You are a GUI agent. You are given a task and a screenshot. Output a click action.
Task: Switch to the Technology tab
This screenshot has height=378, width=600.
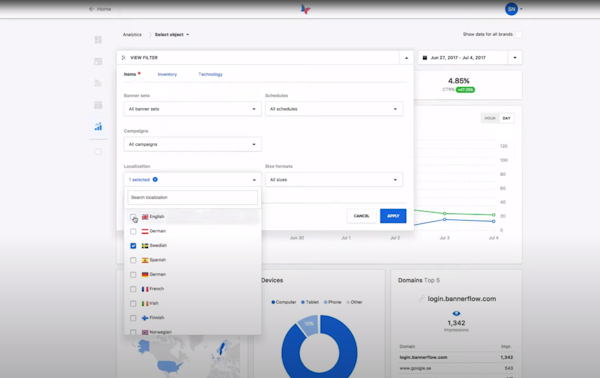coord(210,74)
